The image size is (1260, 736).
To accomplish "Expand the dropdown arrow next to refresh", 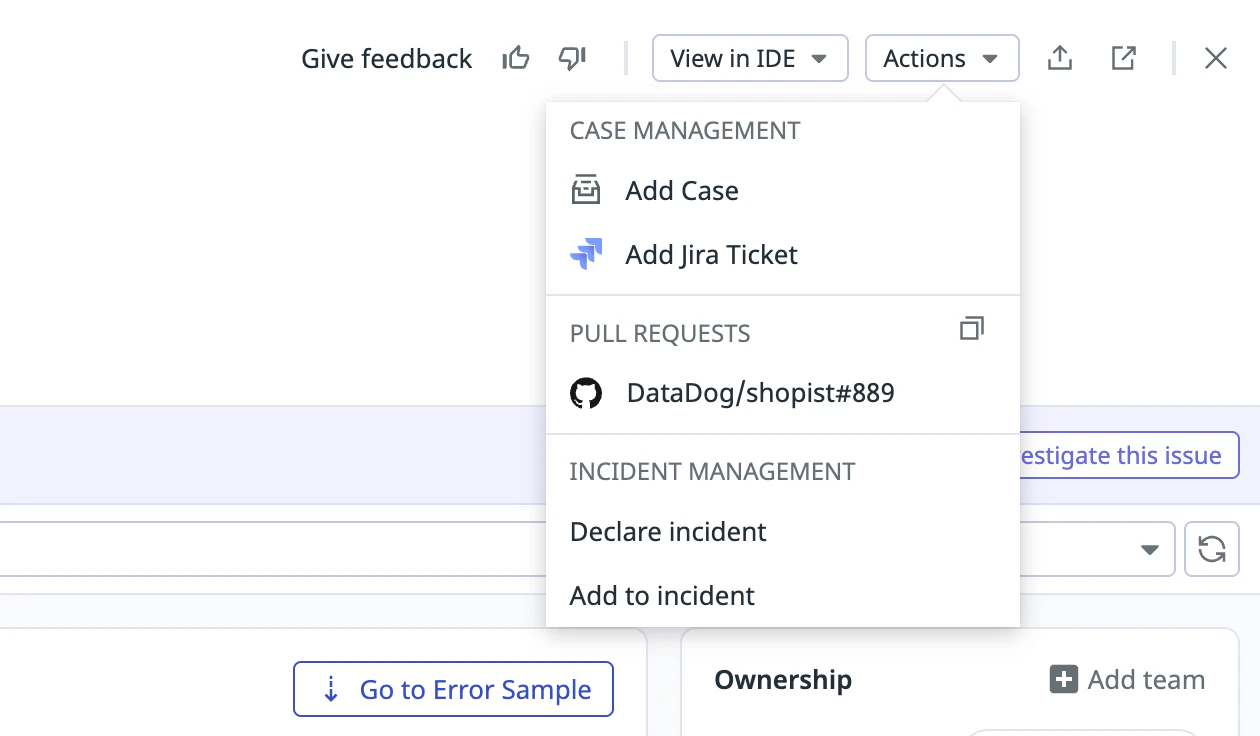I will [x=1150, y=550].
